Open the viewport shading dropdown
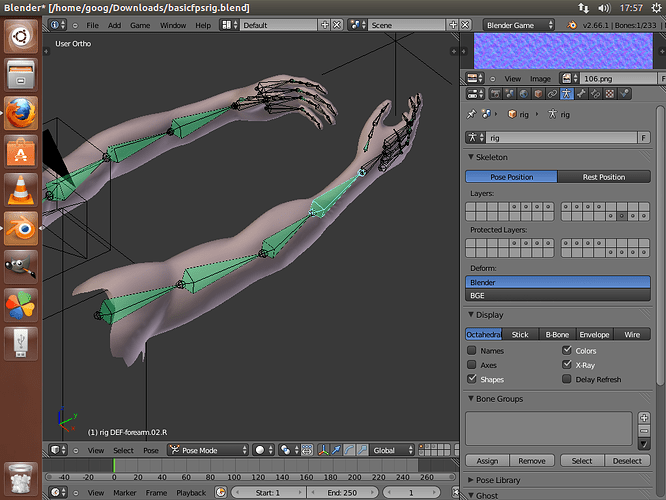 (263, 450)
